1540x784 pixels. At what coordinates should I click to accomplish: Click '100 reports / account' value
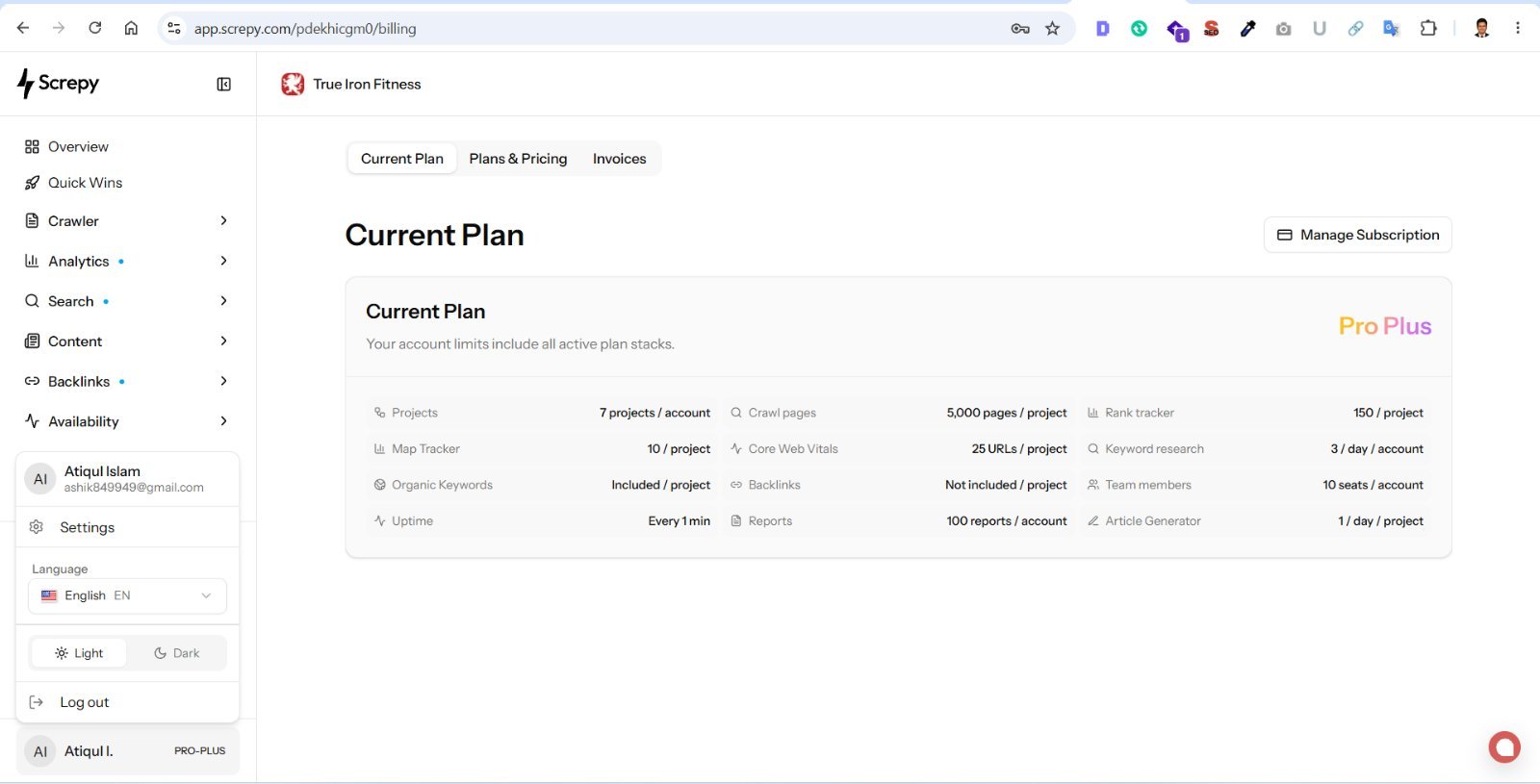tap(1007, 521)
